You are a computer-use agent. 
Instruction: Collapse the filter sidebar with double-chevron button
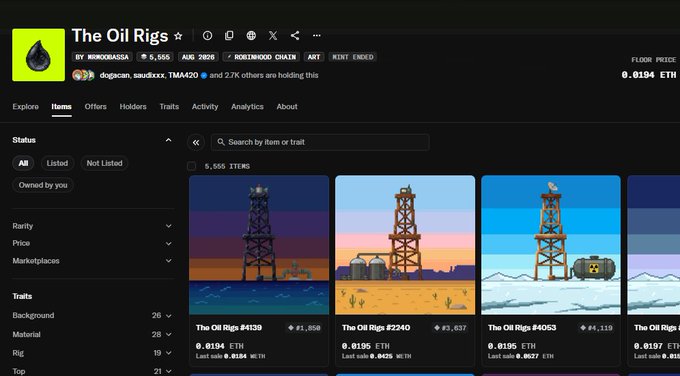click(196, 142)
